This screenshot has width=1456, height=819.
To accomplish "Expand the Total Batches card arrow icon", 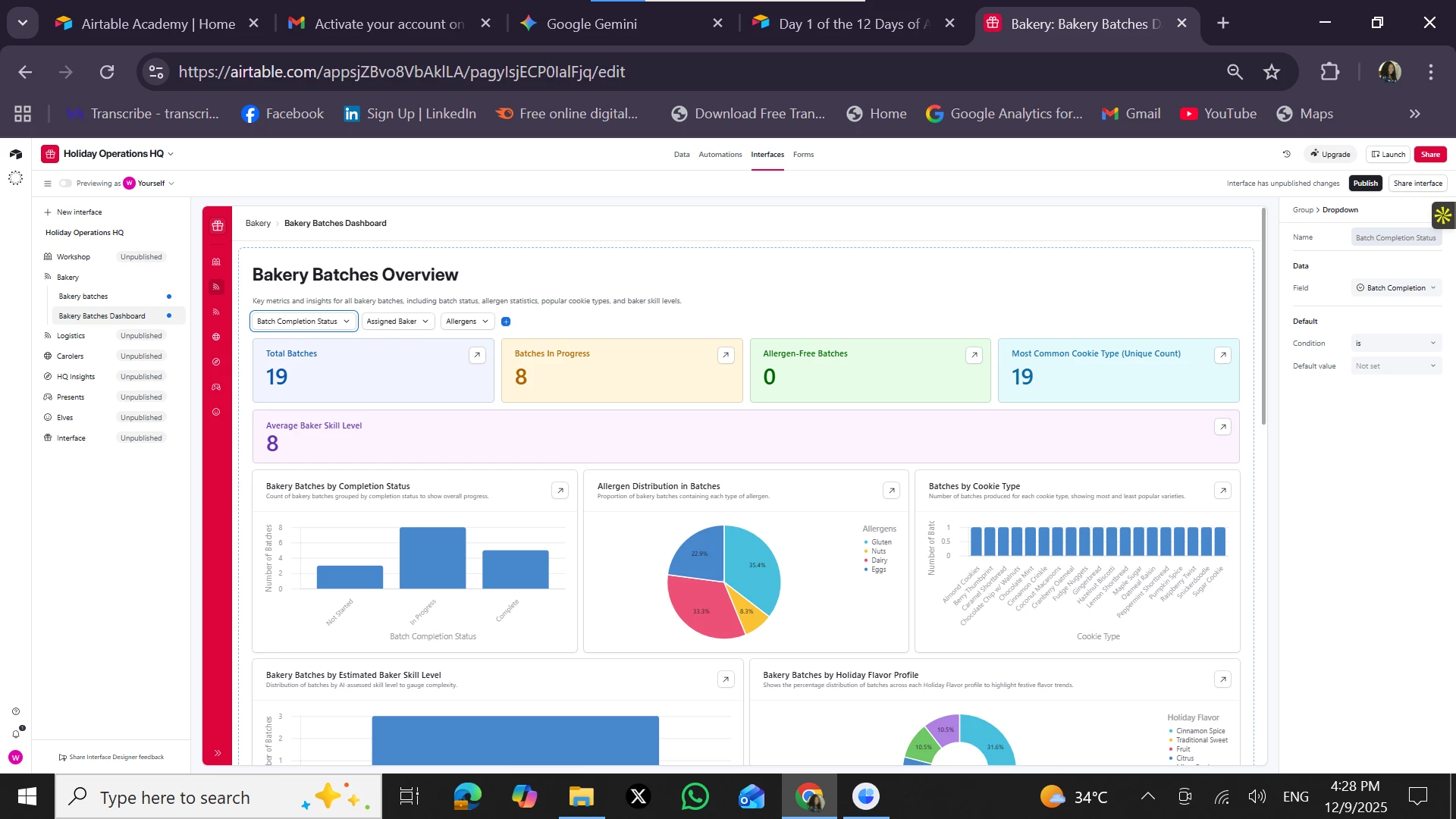I will 477,355.
